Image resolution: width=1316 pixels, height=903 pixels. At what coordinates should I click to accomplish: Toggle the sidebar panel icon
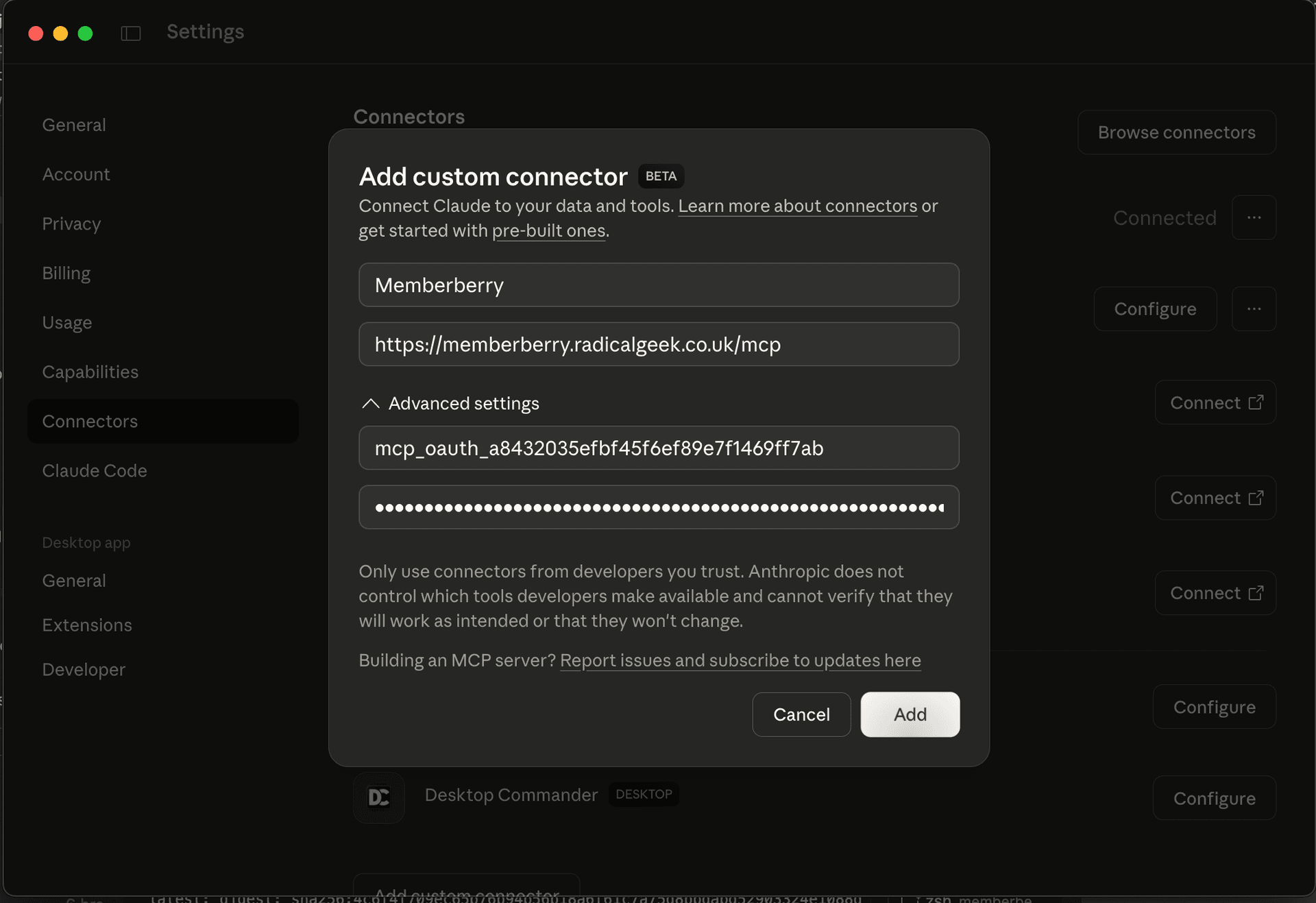point(130,32)
